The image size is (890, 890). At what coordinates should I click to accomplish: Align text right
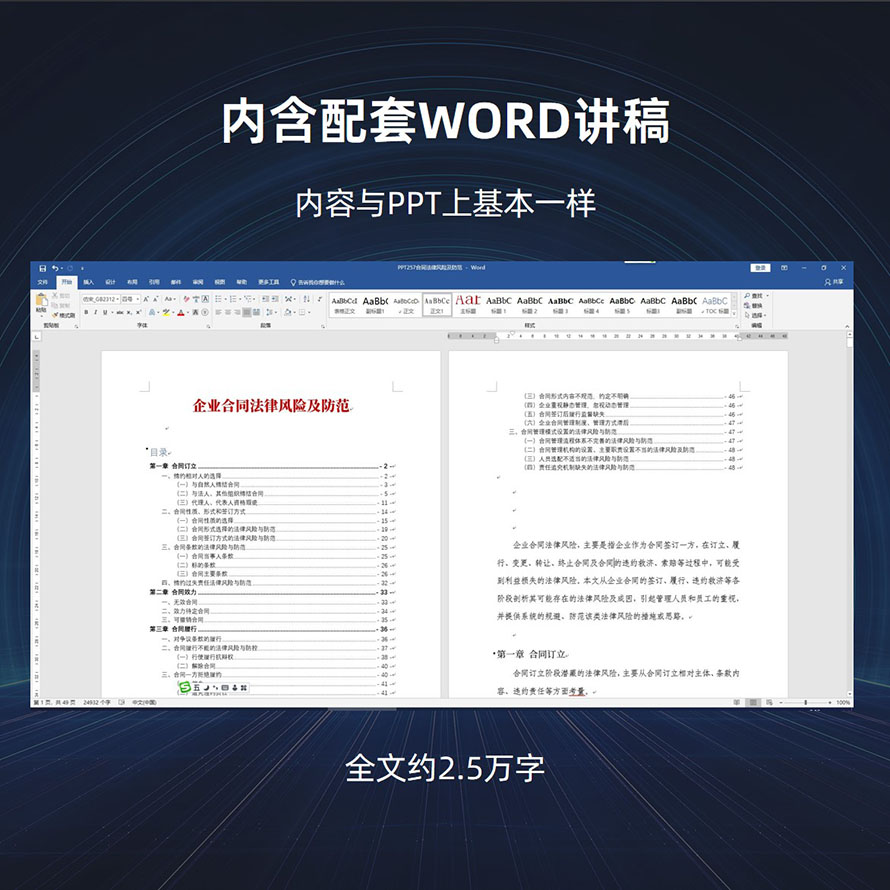[237, 312]
